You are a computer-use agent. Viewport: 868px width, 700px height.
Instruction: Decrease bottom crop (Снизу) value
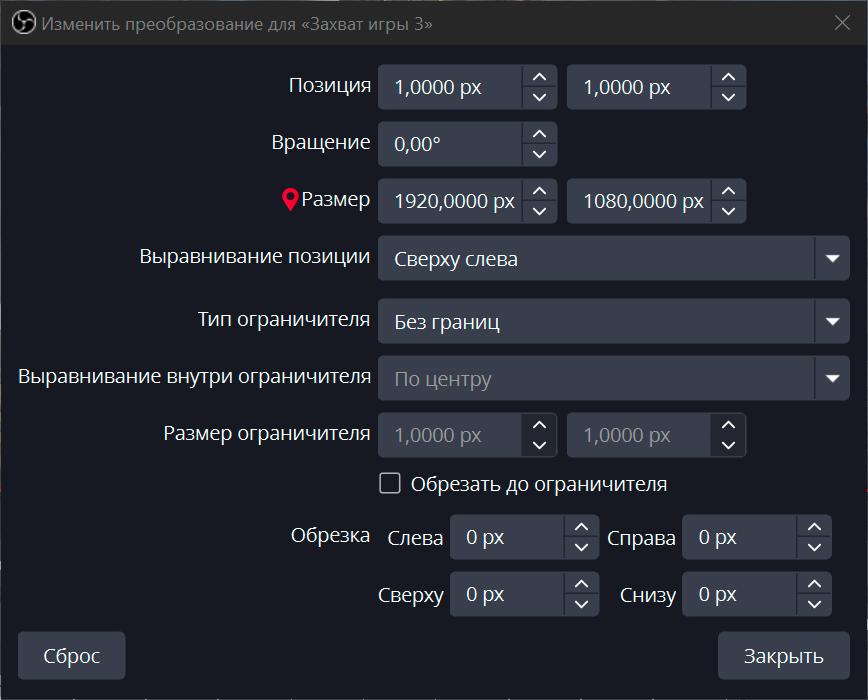814,605
